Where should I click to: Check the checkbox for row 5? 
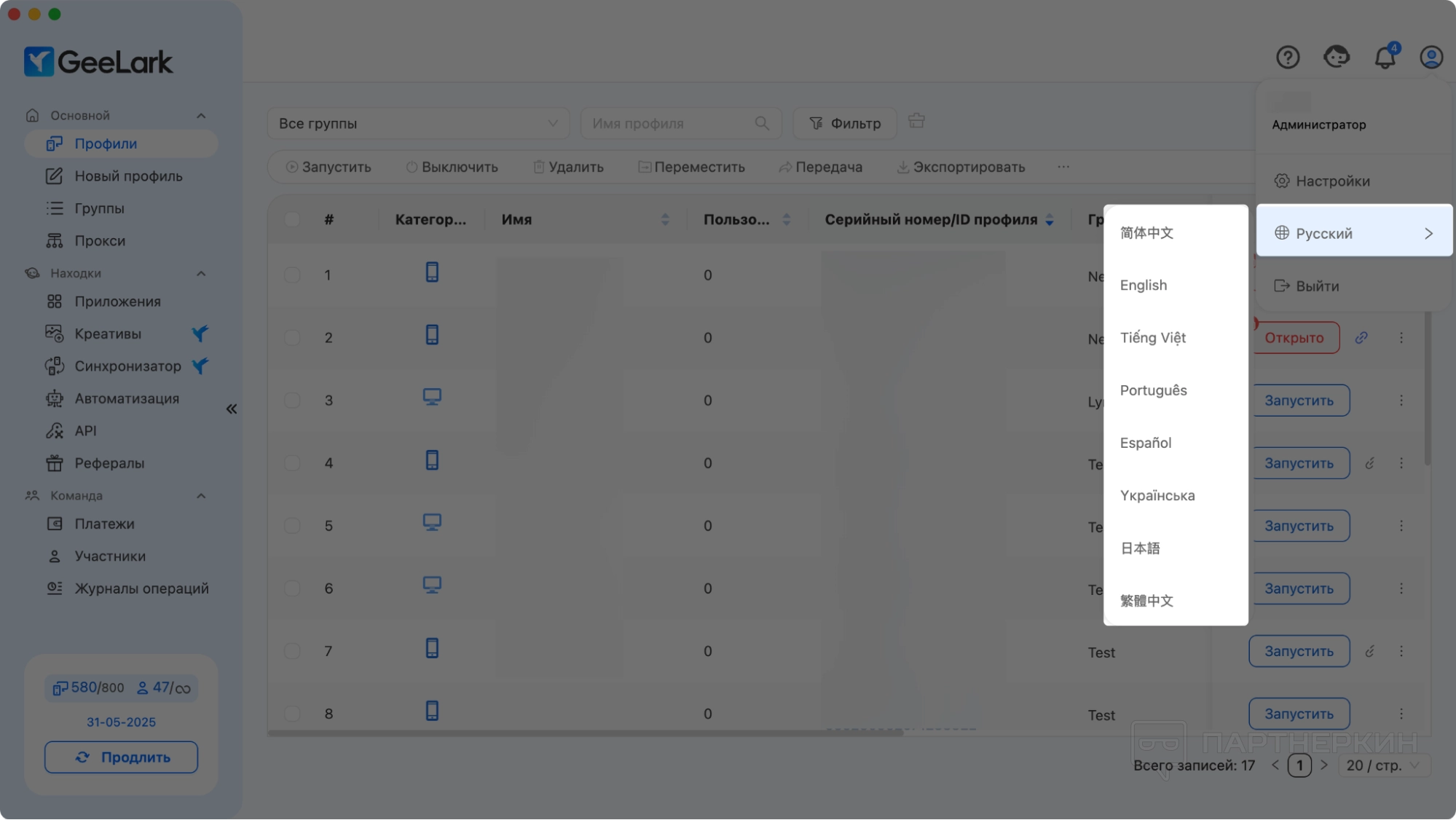click(292, 526)
